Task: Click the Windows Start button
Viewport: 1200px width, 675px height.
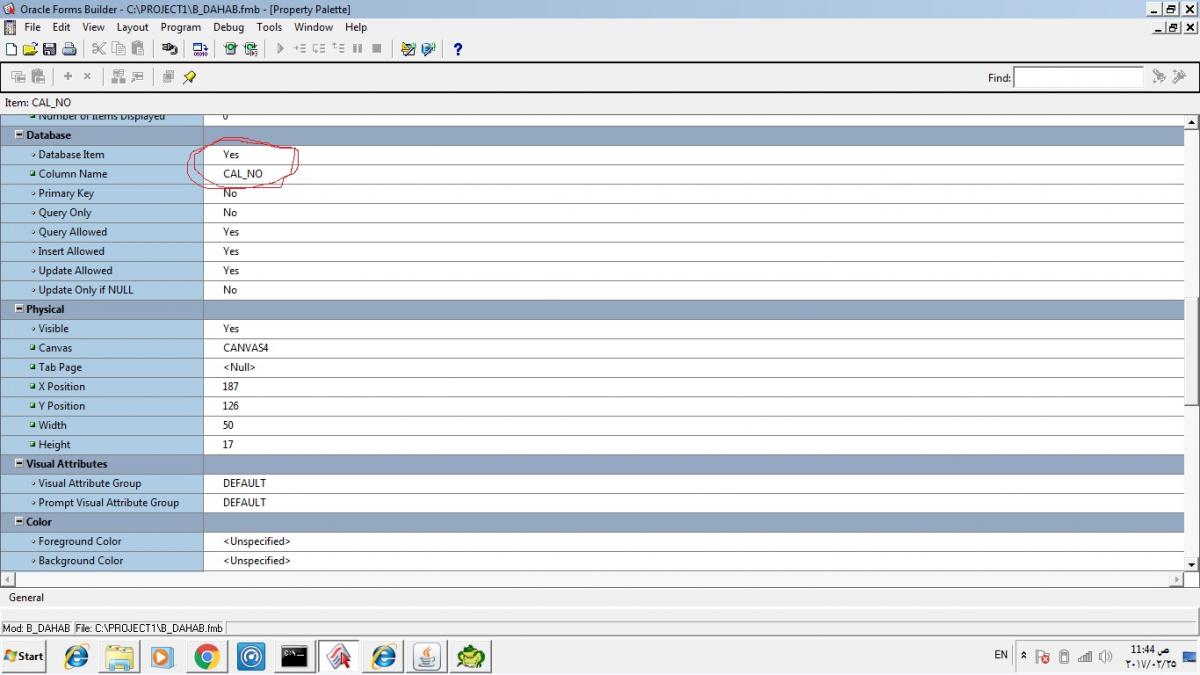Action: (x=24, y=656)
